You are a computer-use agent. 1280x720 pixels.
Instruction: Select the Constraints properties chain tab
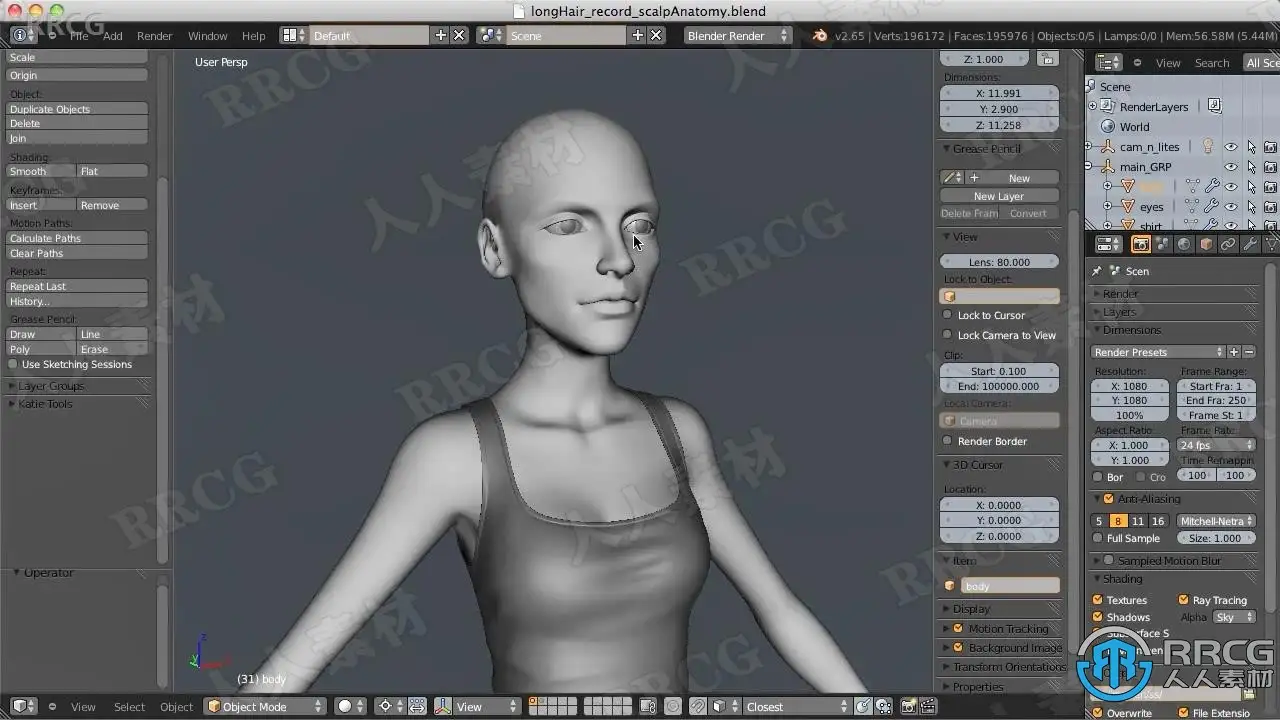(1228, 244)
